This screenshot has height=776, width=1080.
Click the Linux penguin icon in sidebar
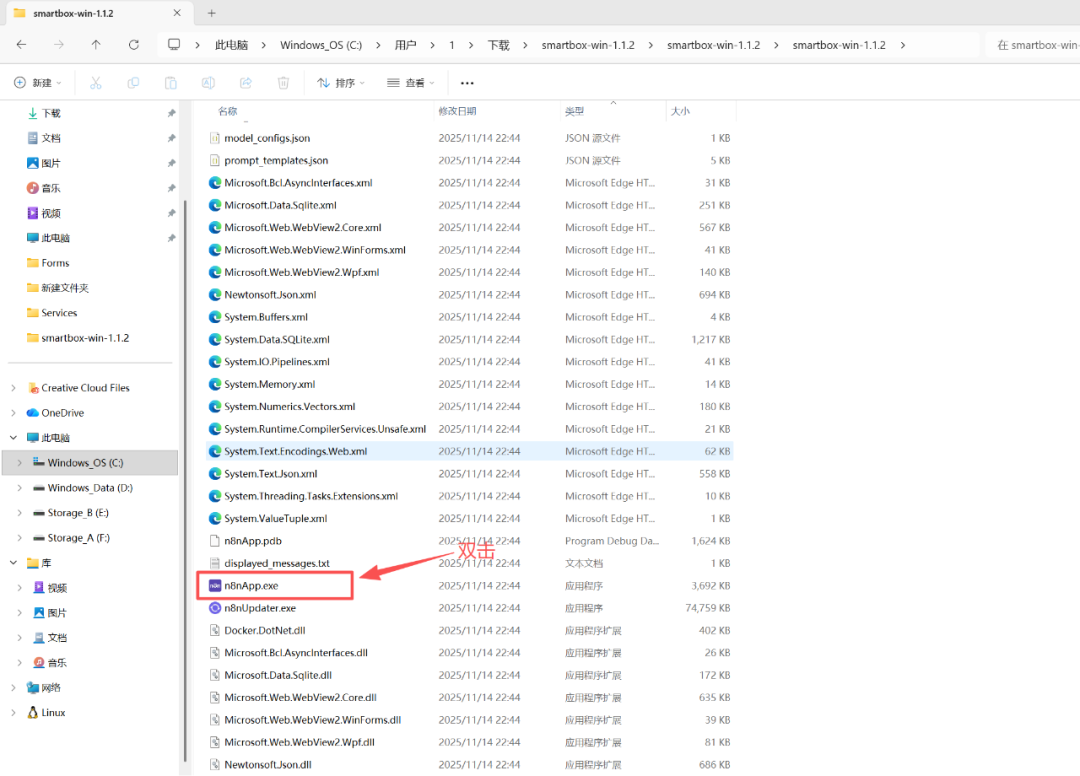[32, 713]
